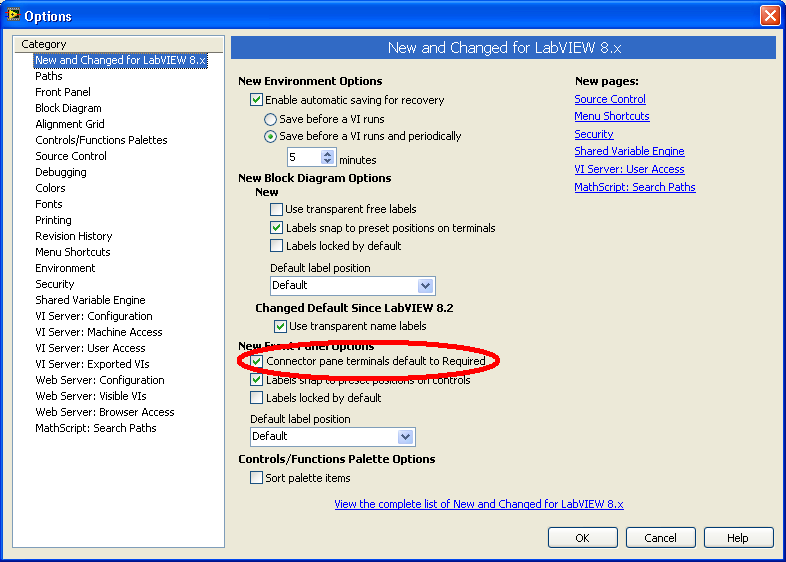Decrease the autosave minutes with the down arrow

click(327, 161)
